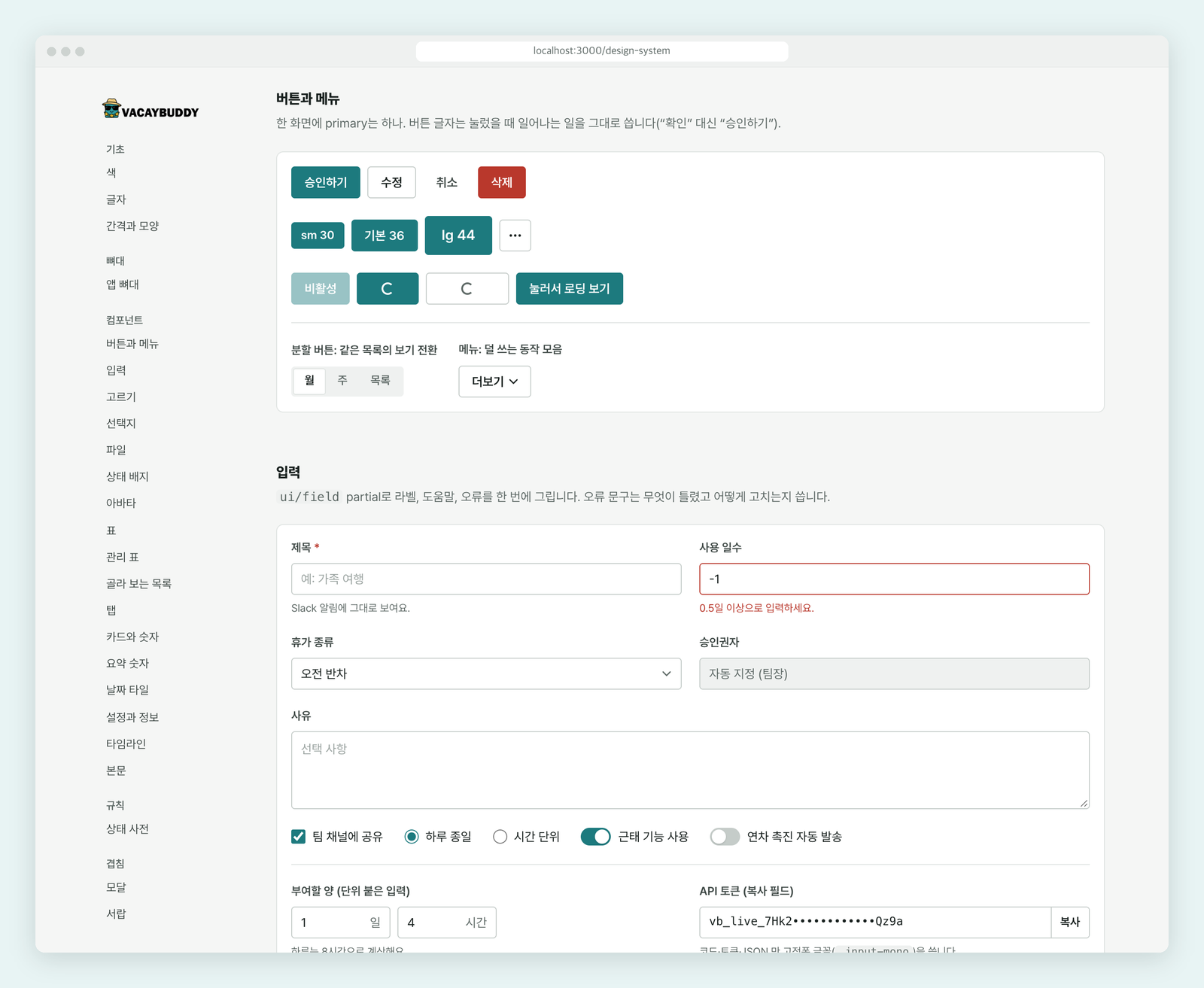Image resolution: width=1204 pixels, height=988 pixels.
Task: Click the 취소 text button
Action: 447,182
